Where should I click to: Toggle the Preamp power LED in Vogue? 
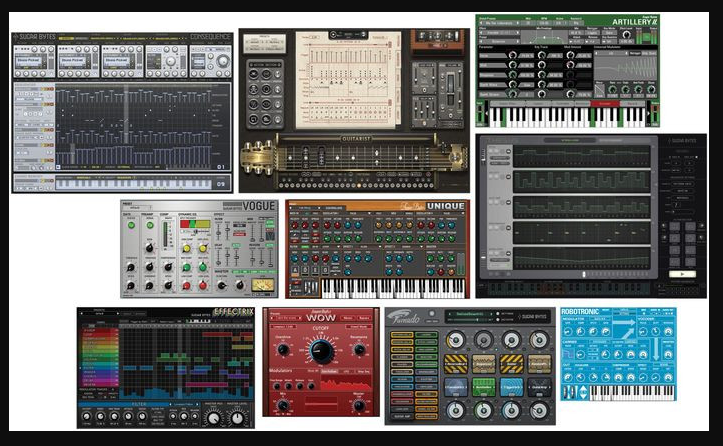pyautogui.click(x=149, y=225)
